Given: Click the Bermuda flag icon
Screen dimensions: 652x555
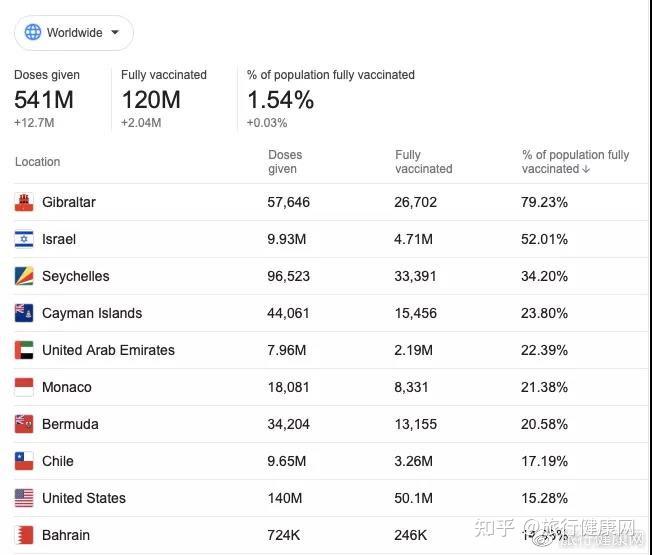Looking at the screenshot, I should (x=24, y=424).
